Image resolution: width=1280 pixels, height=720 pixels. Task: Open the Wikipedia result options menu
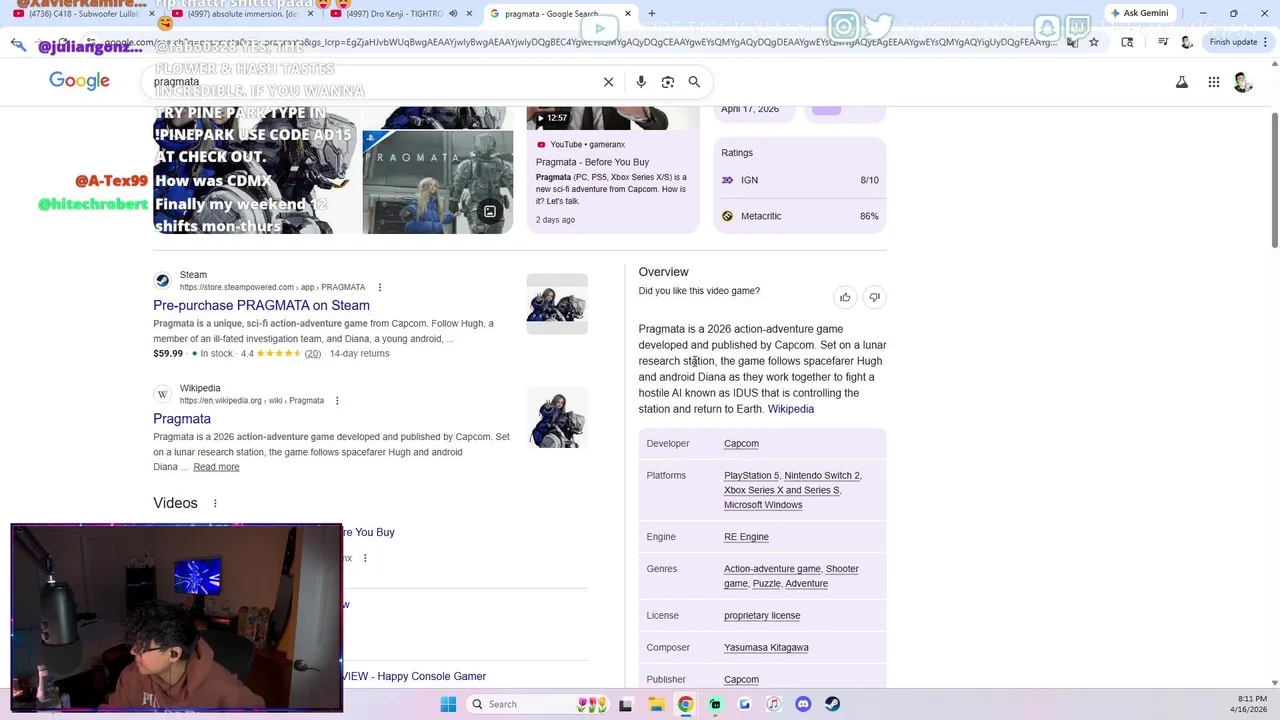pyautogui.click(x=337, y=401)
